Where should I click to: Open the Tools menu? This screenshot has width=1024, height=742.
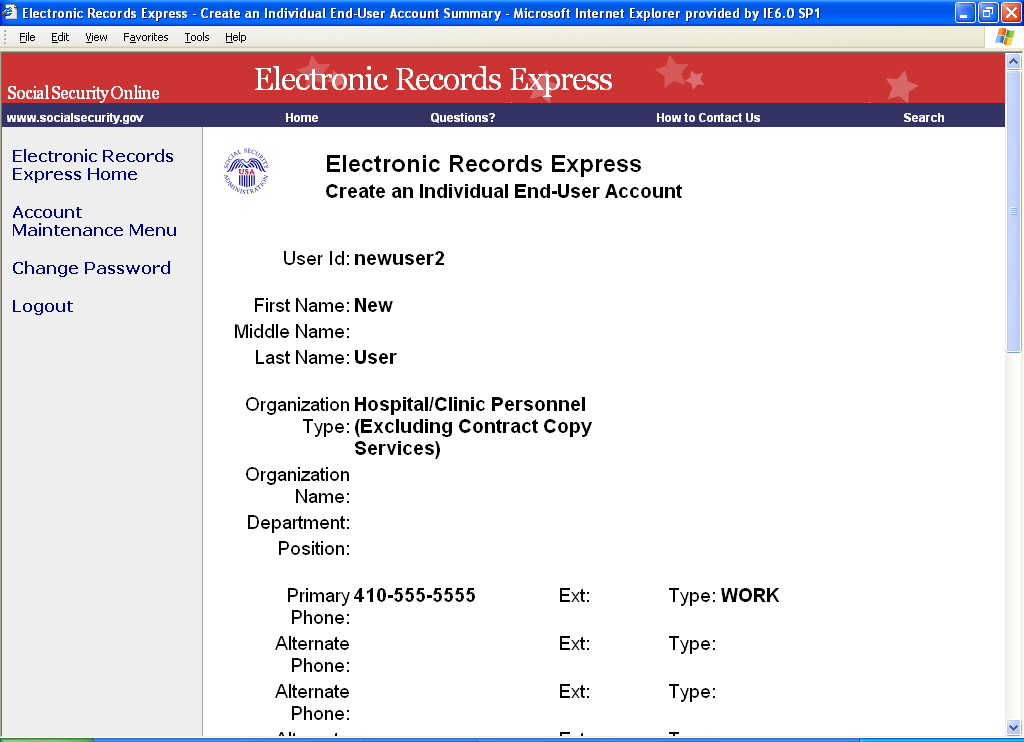click(x=197, y=37)
